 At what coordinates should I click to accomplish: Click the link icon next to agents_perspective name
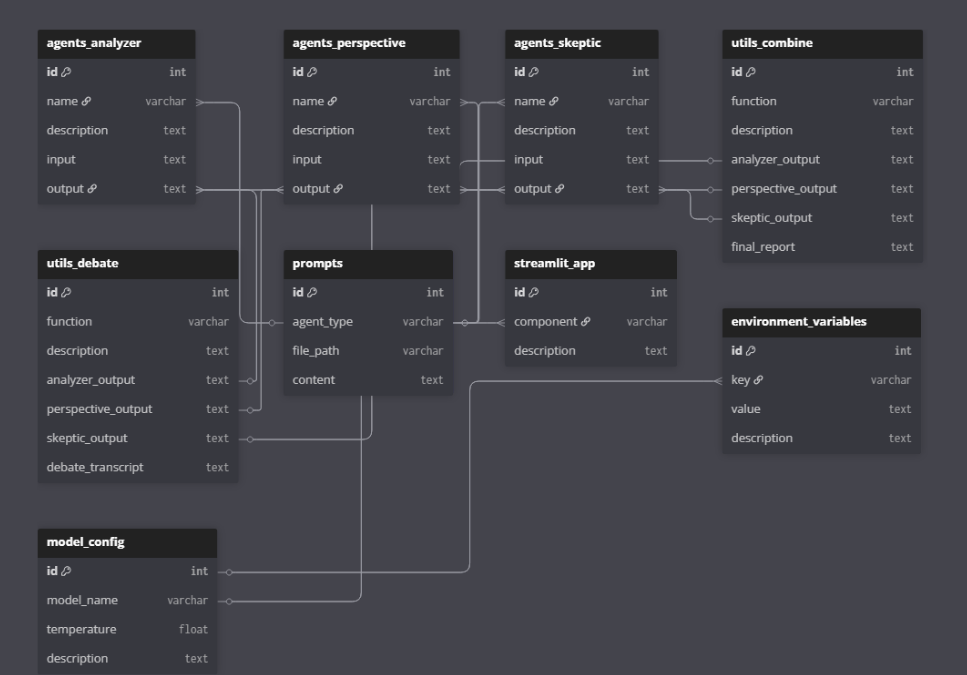[x=332, y=101]
